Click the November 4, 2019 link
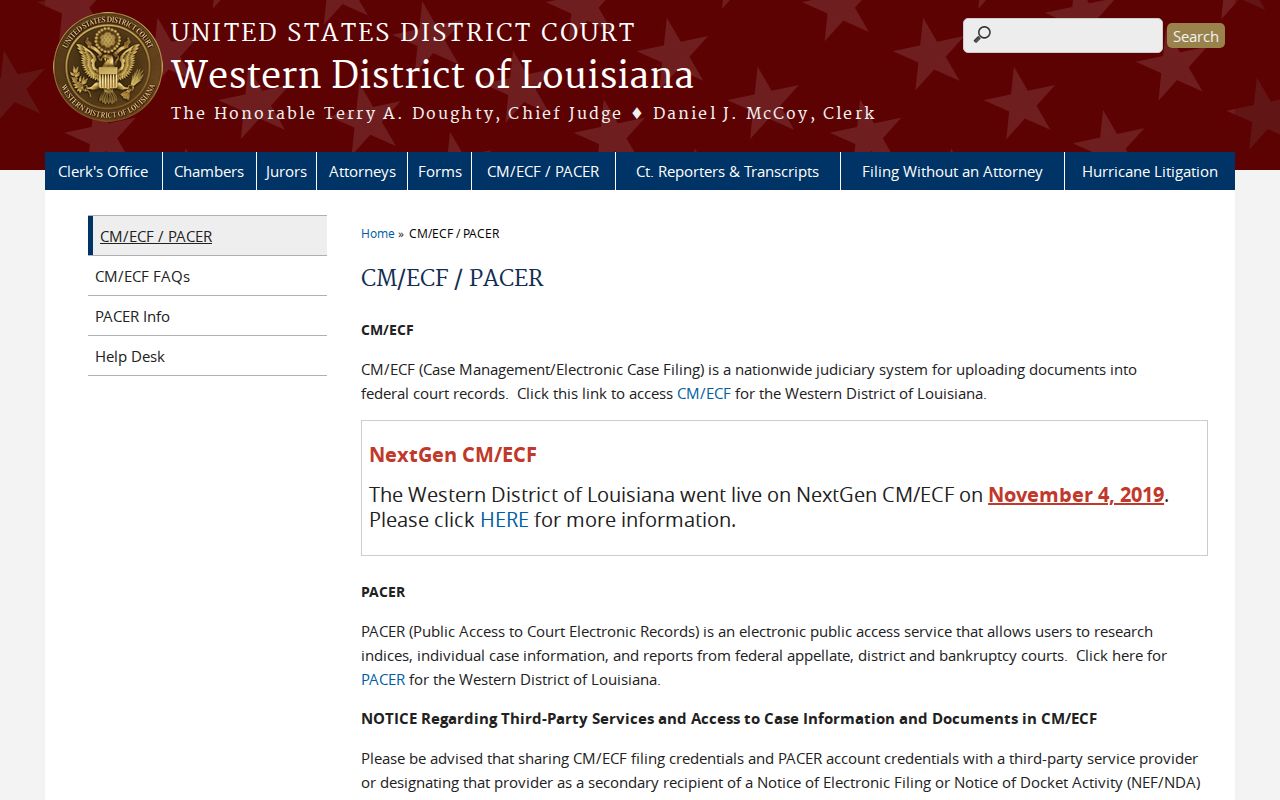 (1076, 495)
